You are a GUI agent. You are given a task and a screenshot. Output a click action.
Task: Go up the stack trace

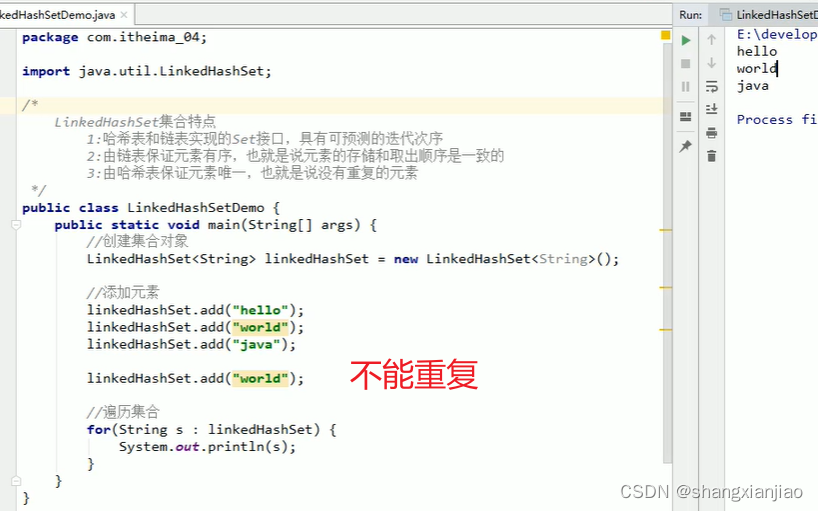click(712, 40)
